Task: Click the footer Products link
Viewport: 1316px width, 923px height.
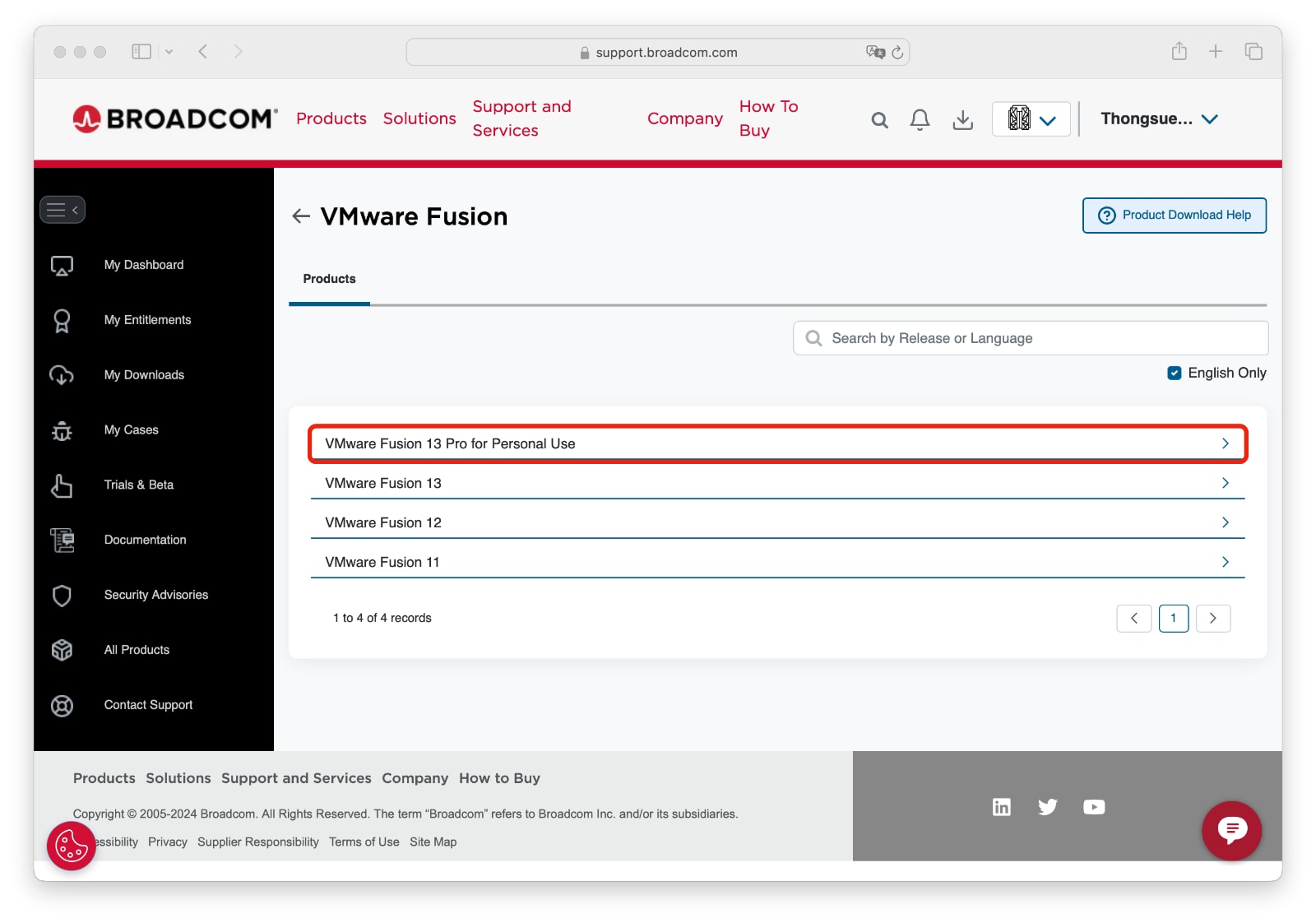Action: point(104,778)
